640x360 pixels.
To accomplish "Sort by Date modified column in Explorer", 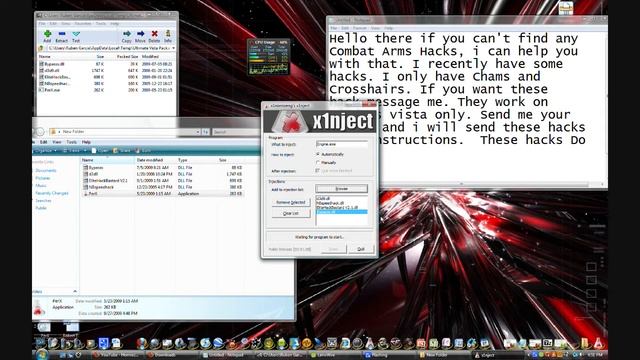I will [x=156, y=160].
